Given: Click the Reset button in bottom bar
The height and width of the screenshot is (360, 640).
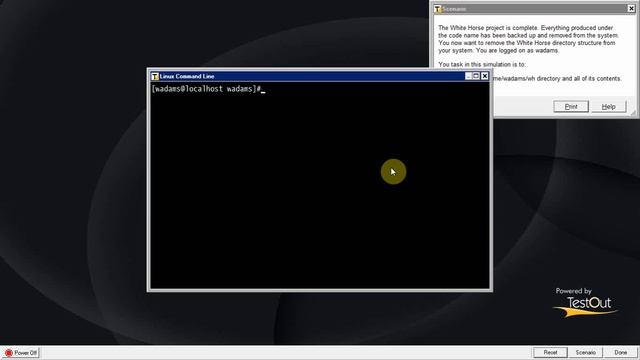Looking at the screenshot, I should point(550,352).
